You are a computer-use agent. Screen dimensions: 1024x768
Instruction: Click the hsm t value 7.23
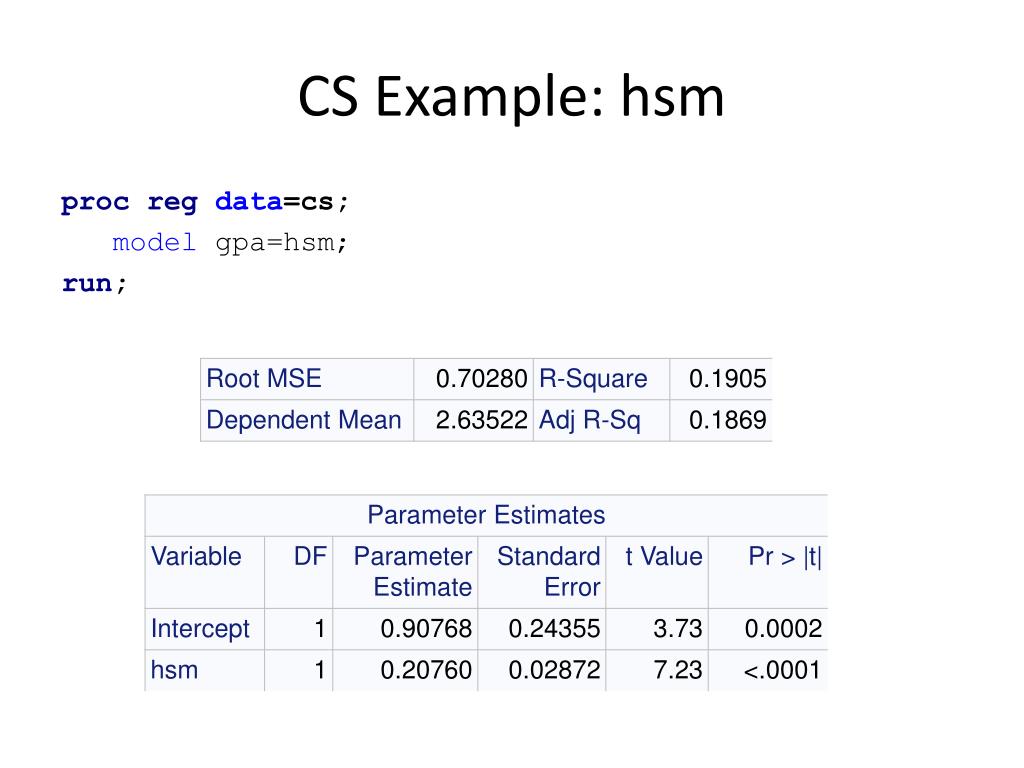[x=677, y=670]
